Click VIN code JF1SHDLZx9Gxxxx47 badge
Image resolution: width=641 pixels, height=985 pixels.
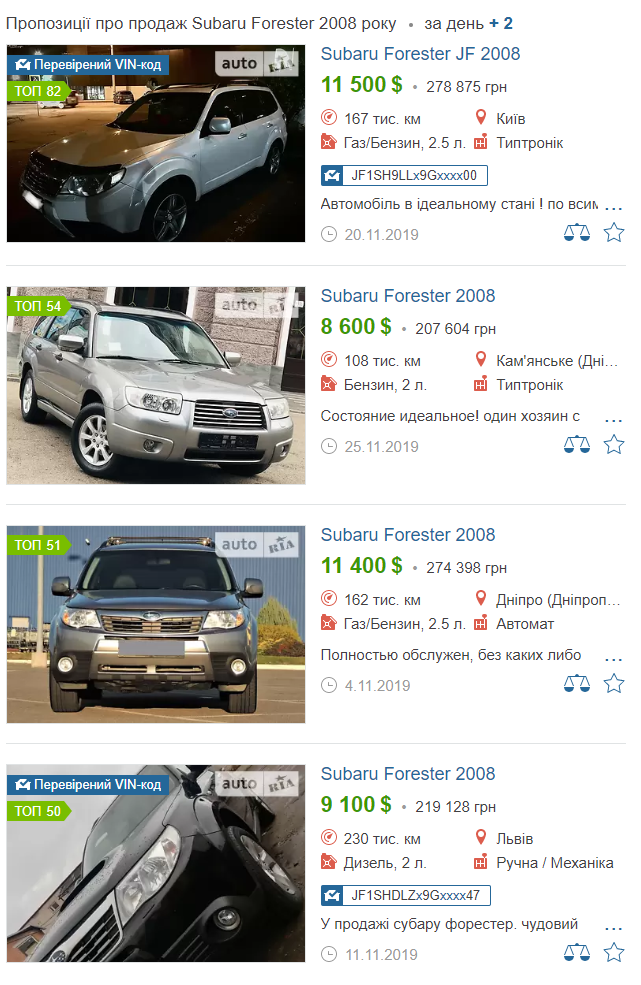click(405, 895)
